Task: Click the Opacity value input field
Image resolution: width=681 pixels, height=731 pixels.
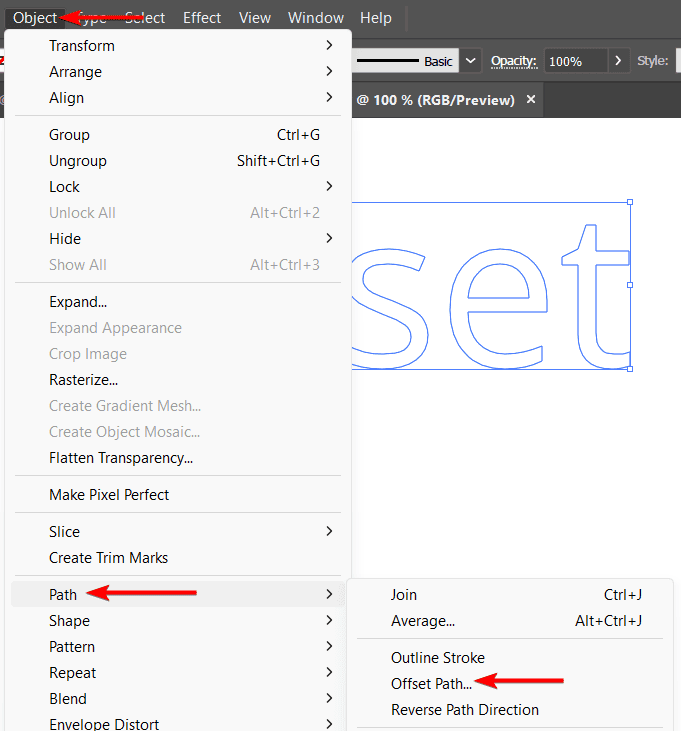Action: tap(574, 61)
